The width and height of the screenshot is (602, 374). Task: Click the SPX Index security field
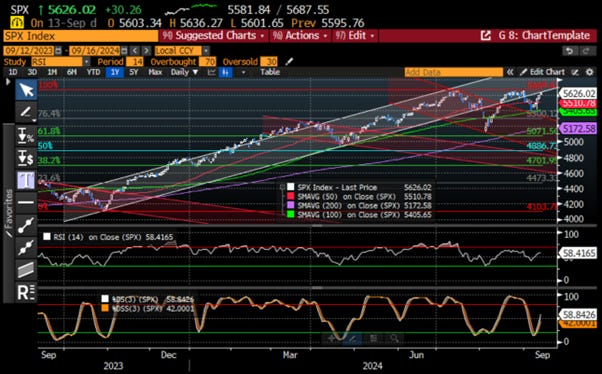tap(81, 36)
